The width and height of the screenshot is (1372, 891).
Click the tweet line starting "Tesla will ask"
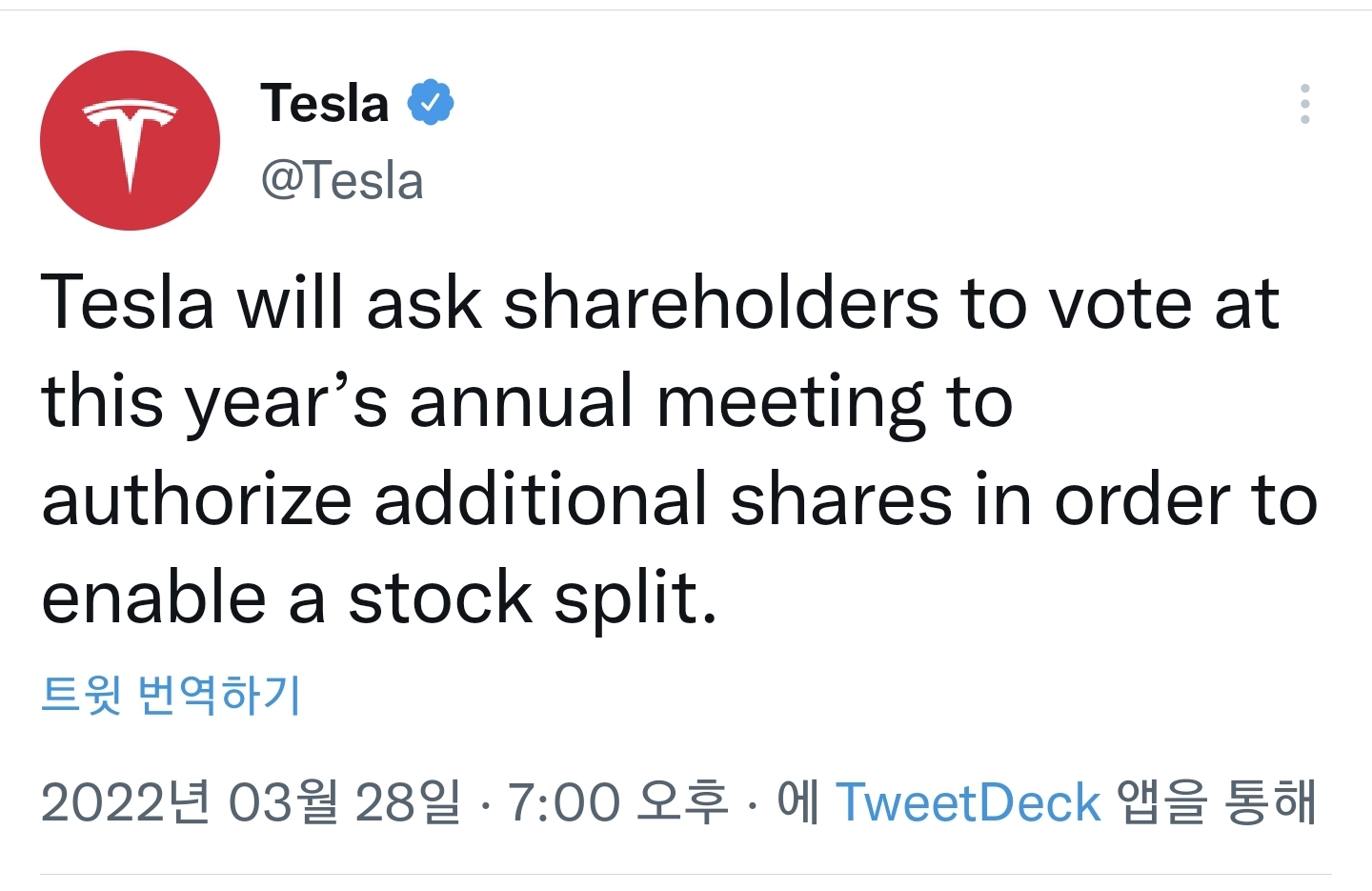[659, 304]
